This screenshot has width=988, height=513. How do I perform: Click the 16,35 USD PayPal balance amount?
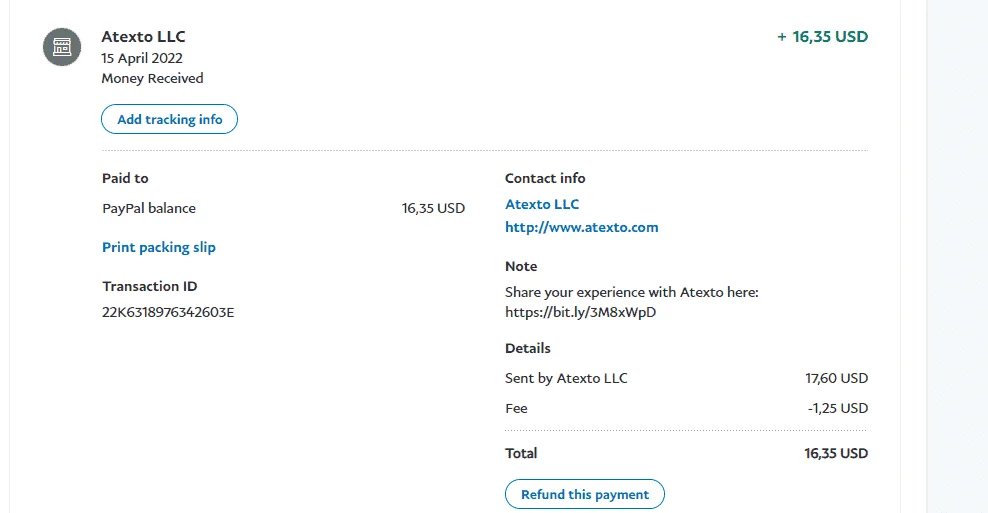434,209
